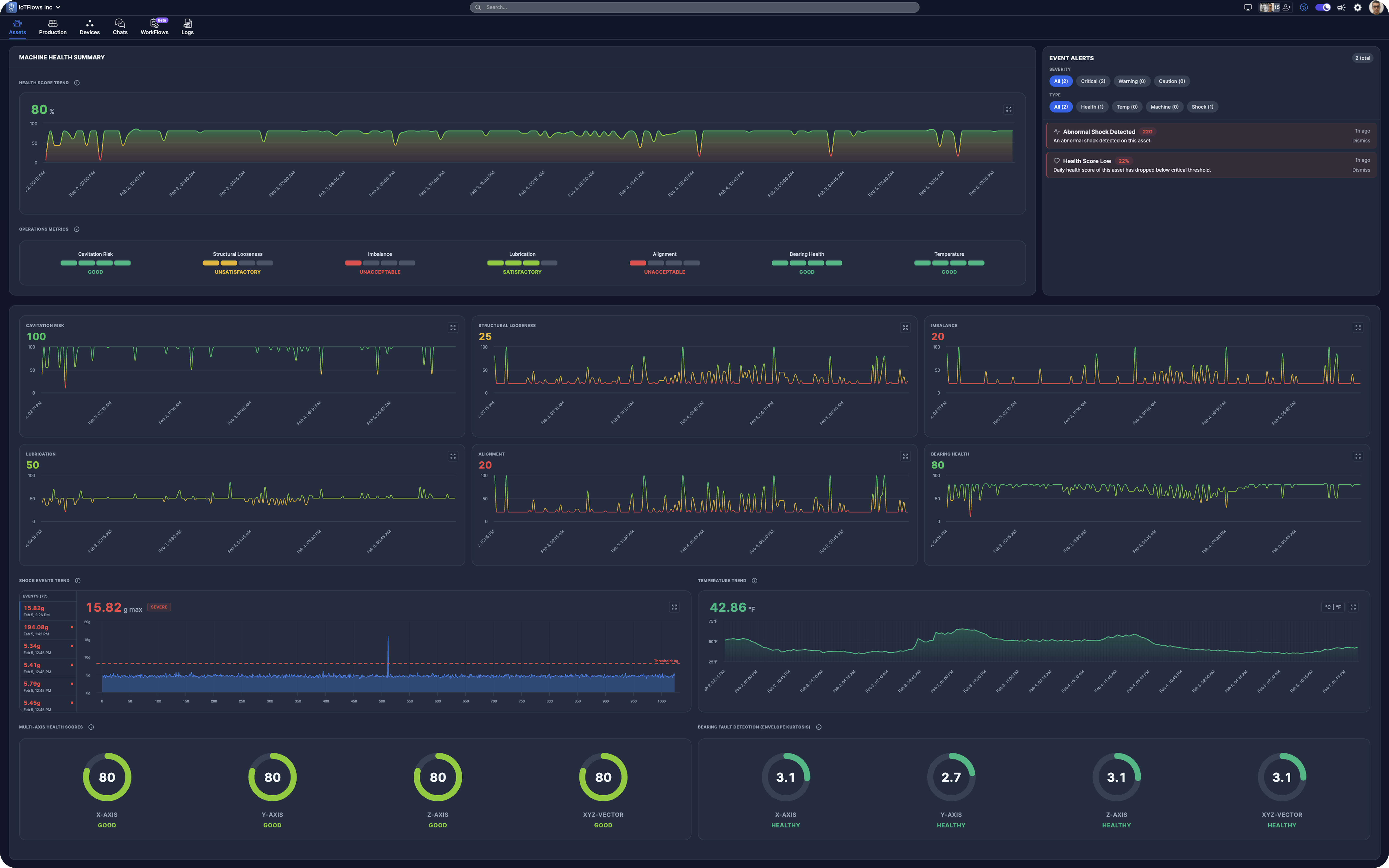Switch temperature units to °C
The height and width of the screenshot is (868, 1389).
coord(1328,607)
